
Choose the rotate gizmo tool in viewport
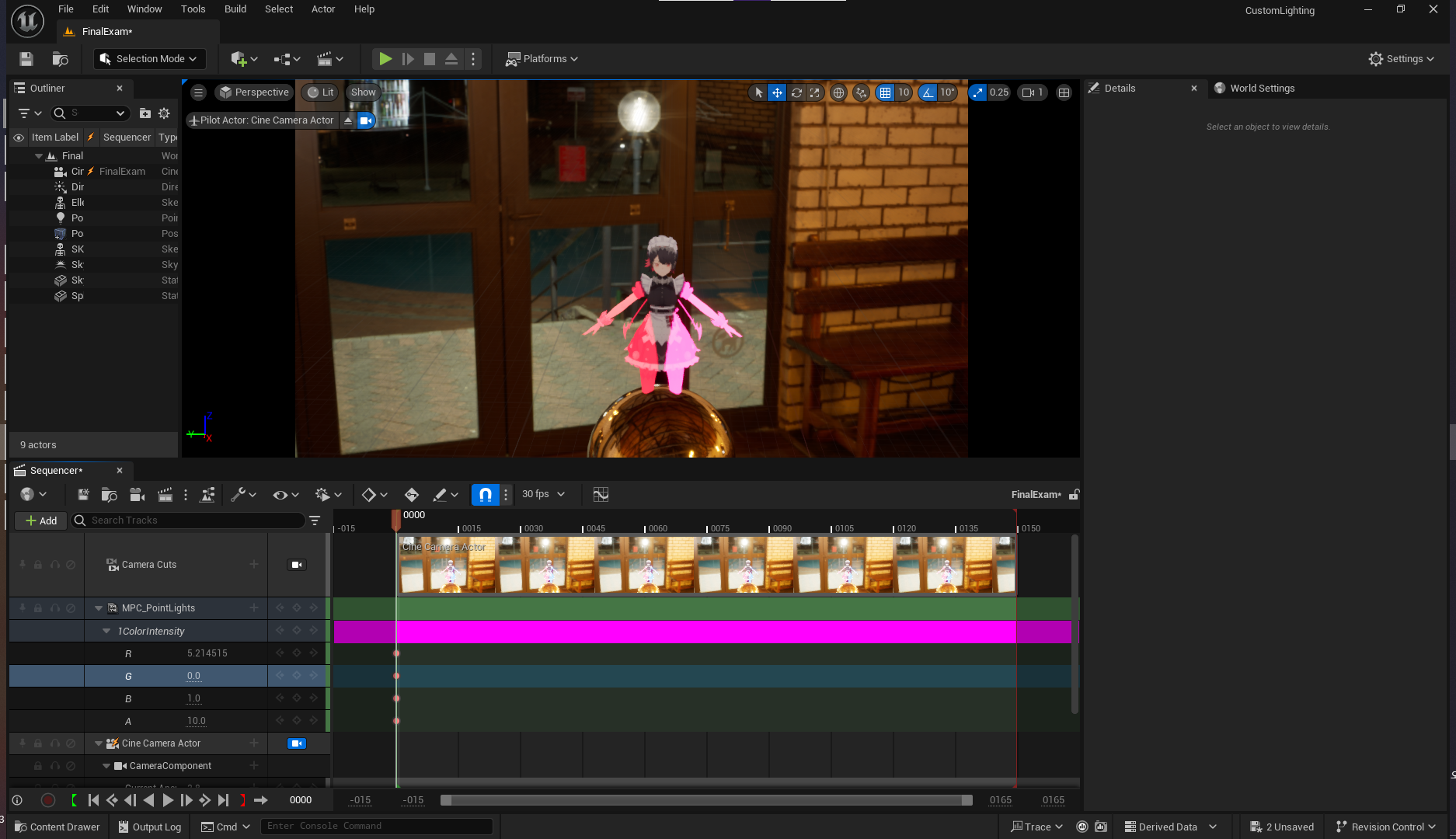[x=796, y=92]
